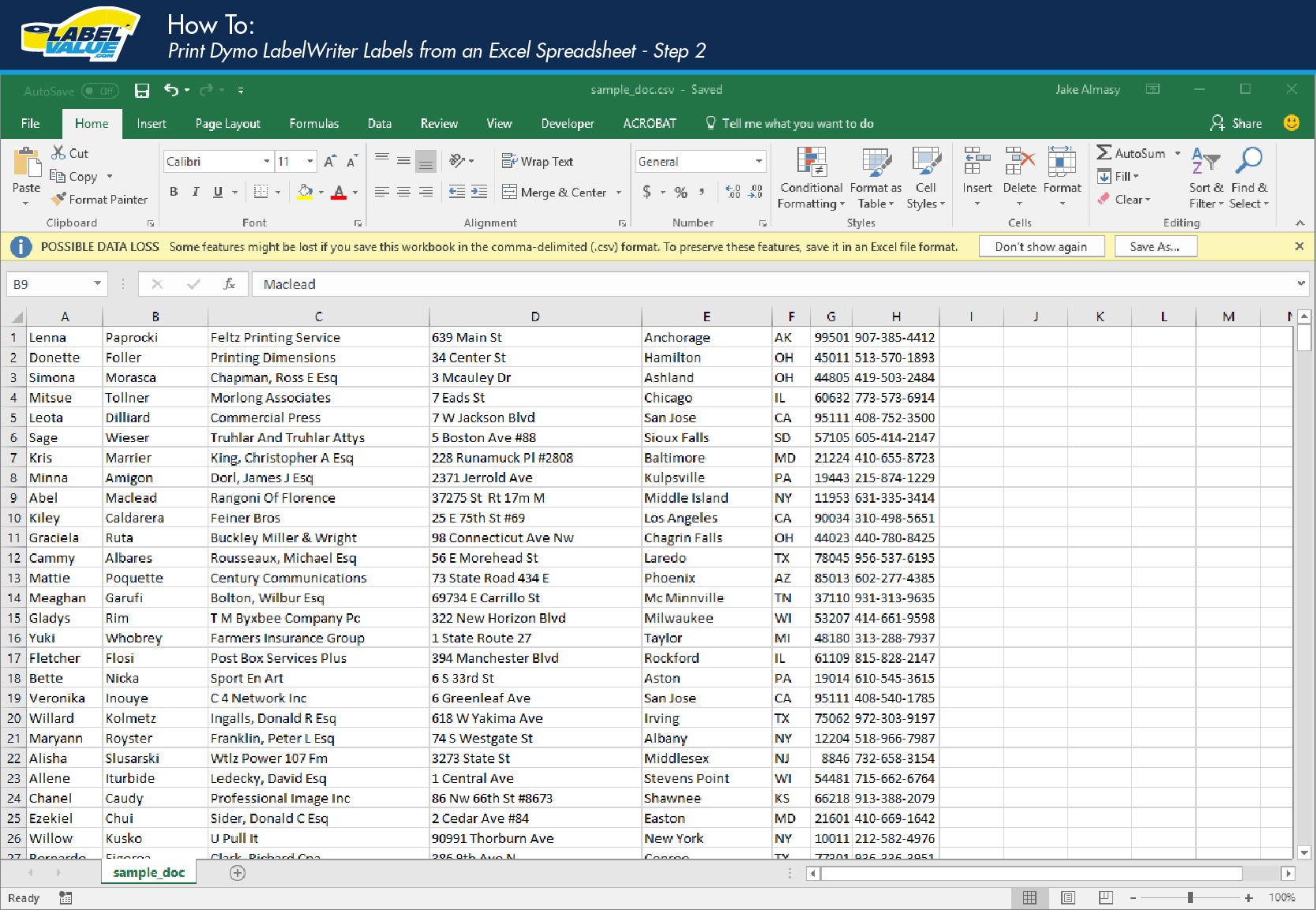Image resolution: width=1316 pixels, height=910 pixels.
Task: Click Don't show again button
Action: 1040,246
